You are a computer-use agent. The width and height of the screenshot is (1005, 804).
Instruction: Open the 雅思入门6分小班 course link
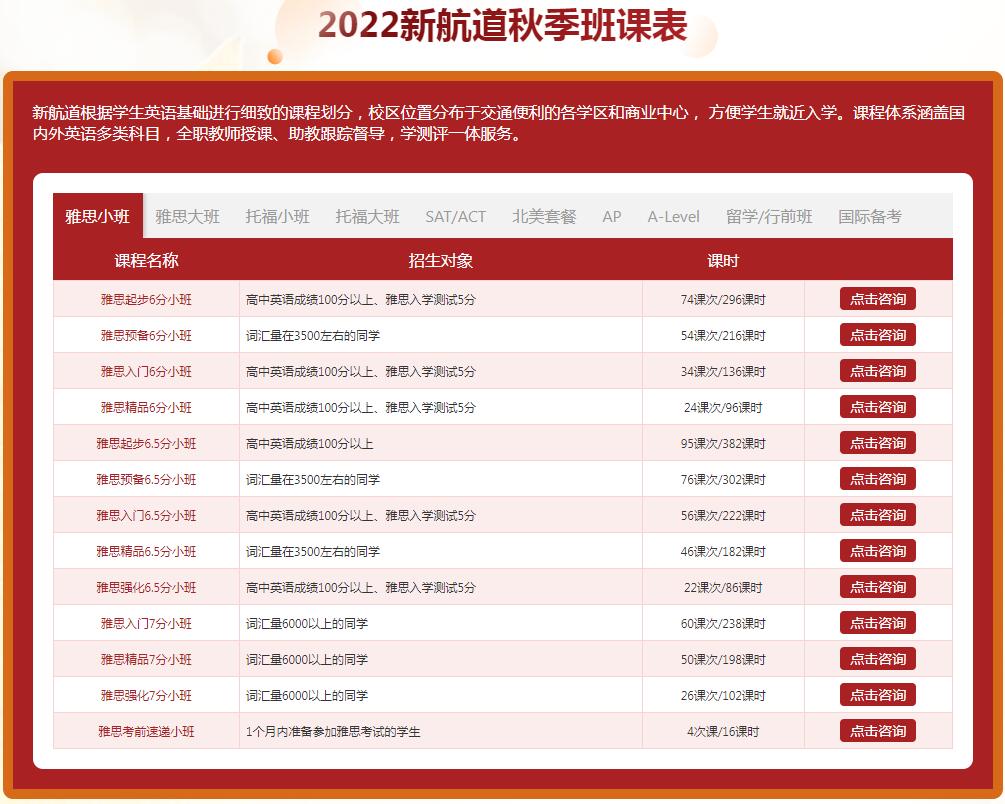tap(146, 371)
